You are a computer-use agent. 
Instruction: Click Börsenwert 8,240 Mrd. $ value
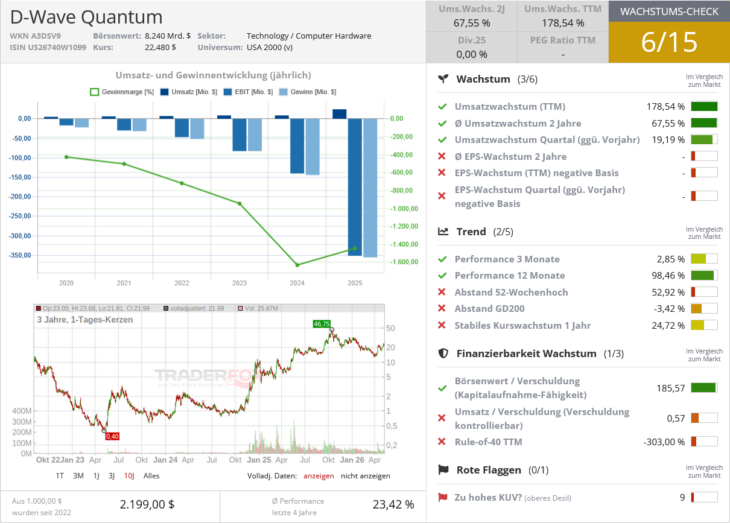(168, 36)
